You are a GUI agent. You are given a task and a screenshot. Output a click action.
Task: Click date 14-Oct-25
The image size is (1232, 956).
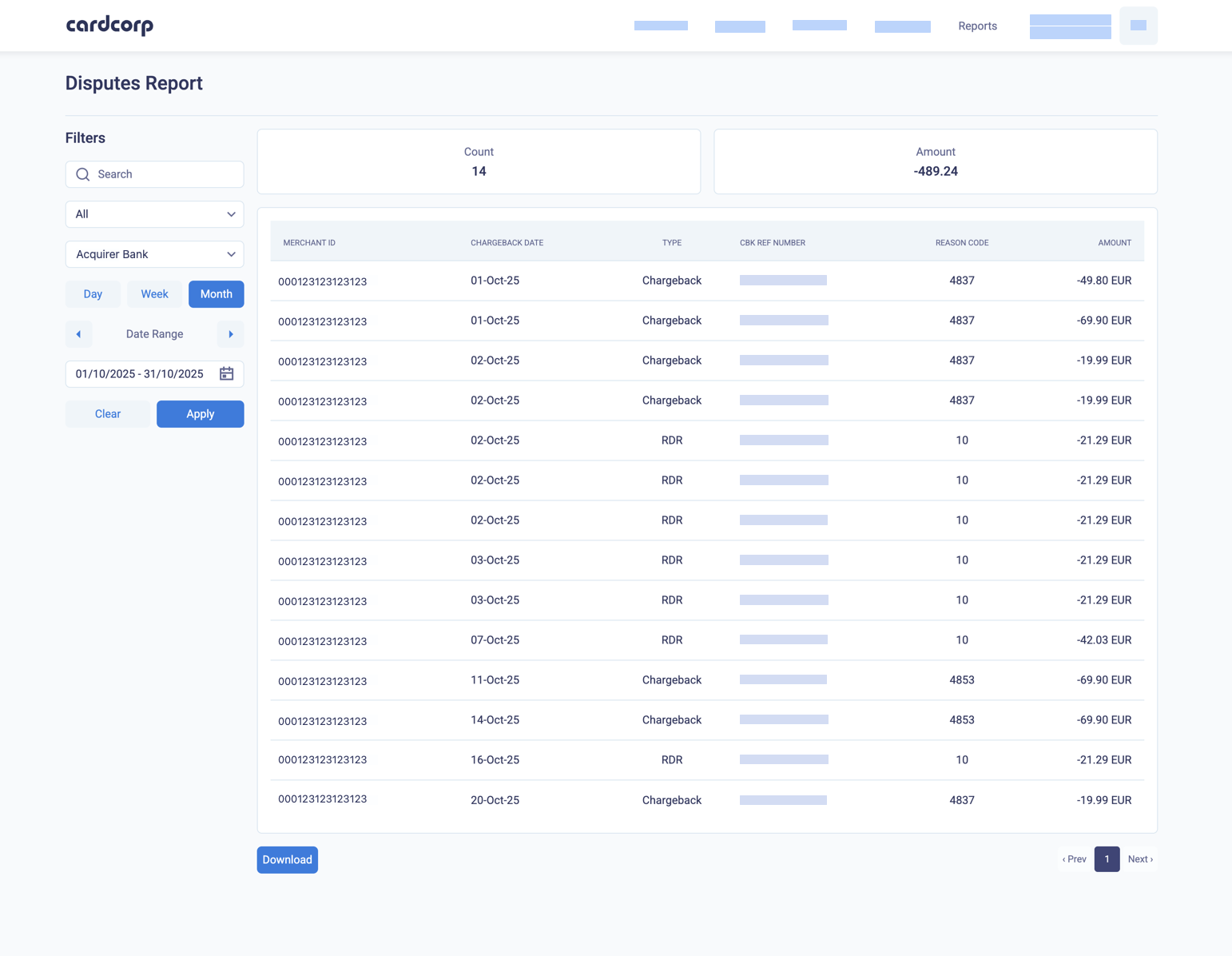495,720
